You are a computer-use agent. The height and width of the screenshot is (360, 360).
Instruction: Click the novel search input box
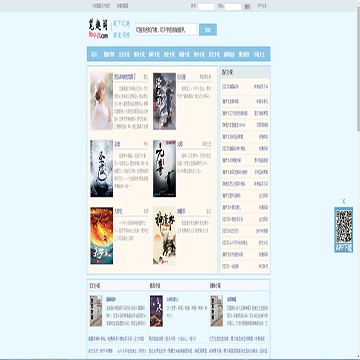[x=166, y=29]
